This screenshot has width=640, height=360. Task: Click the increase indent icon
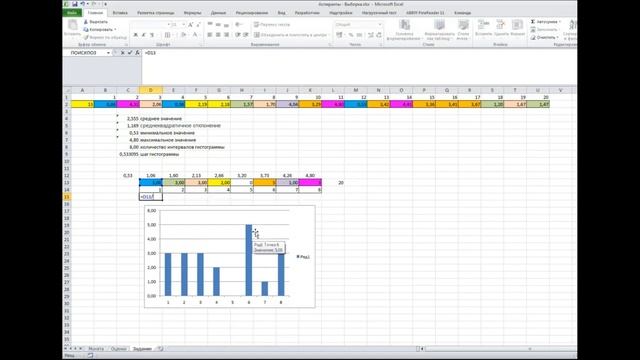coord(246,35)
